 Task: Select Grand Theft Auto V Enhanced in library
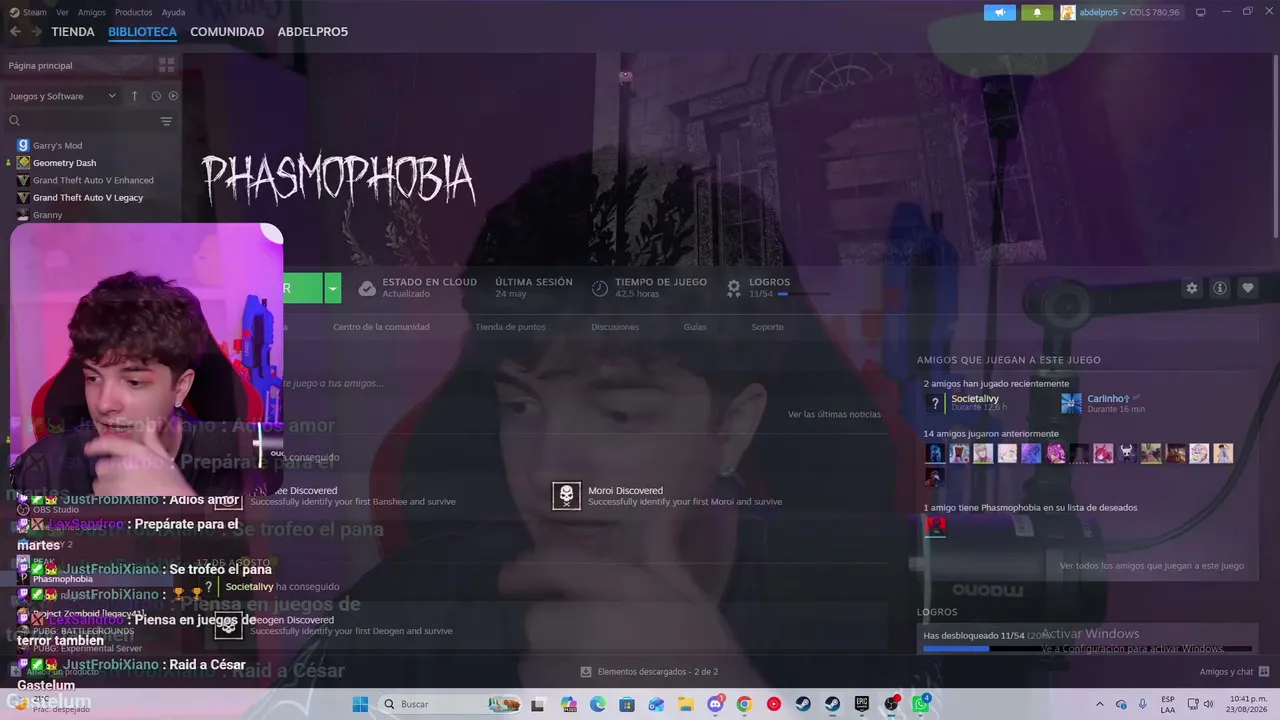point(93,180)
